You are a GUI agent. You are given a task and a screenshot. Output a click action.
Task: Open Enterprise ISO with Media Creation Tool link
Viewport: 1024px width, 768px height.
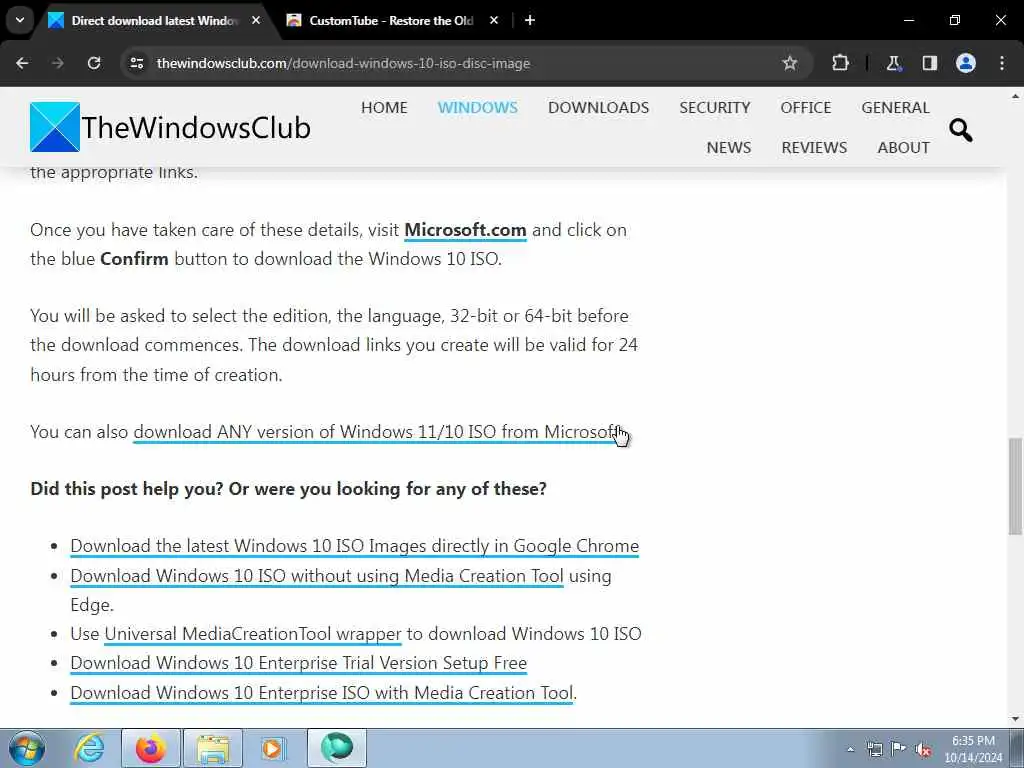point(321,693)
